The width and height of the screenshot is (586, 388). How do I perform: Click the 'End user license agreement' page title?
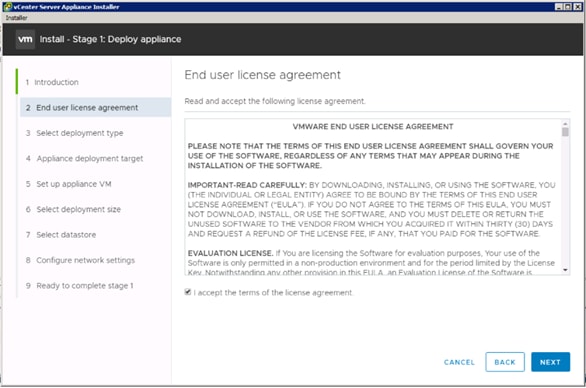(262, 75)
